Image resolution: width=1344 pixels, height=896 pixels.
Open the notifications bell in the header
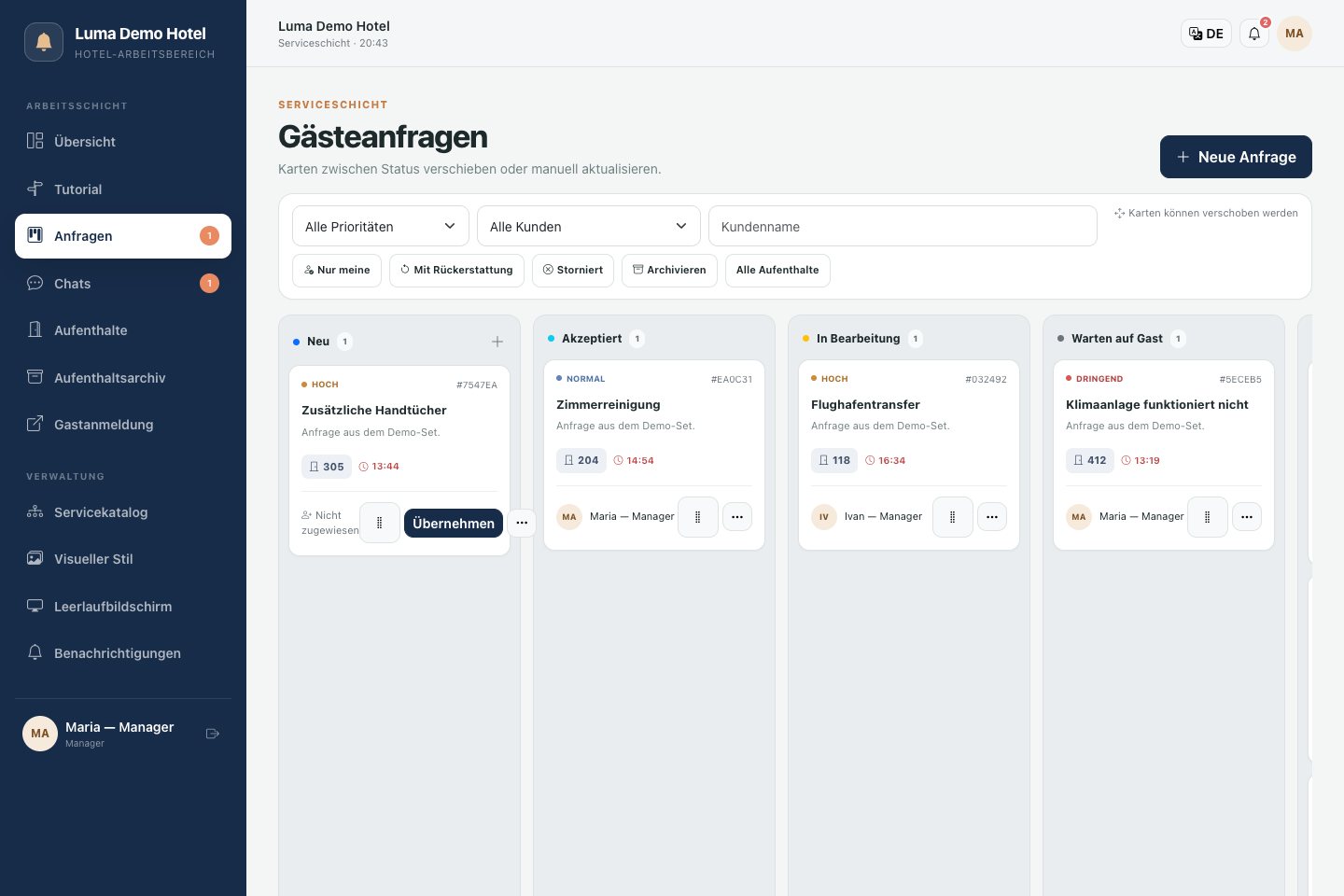(x=1254, y=34)
